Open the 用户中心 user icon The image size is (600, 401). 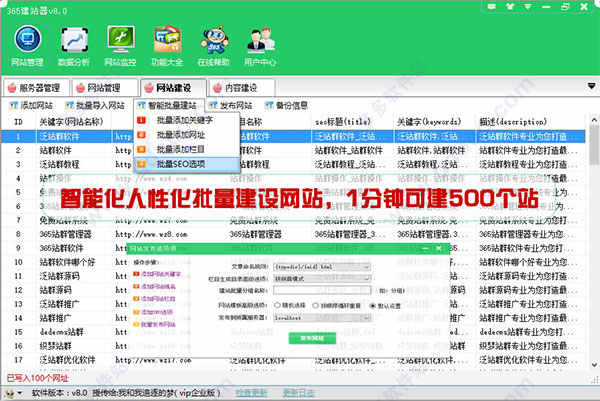[259, 45]
